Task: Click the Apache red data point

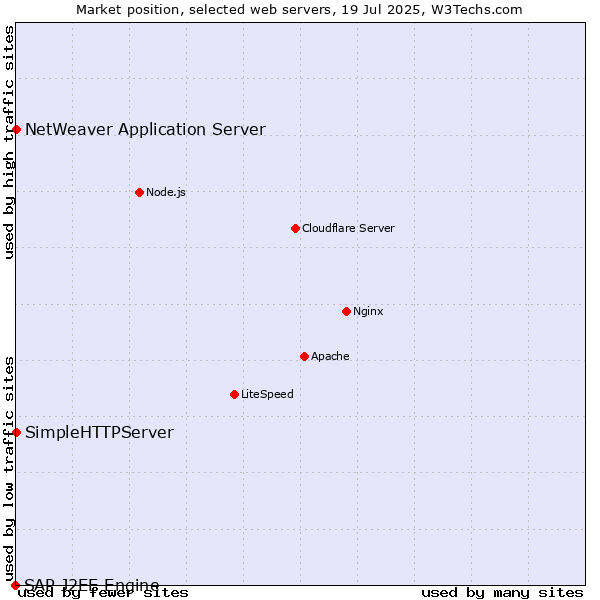Action: [x=304, y=357]
